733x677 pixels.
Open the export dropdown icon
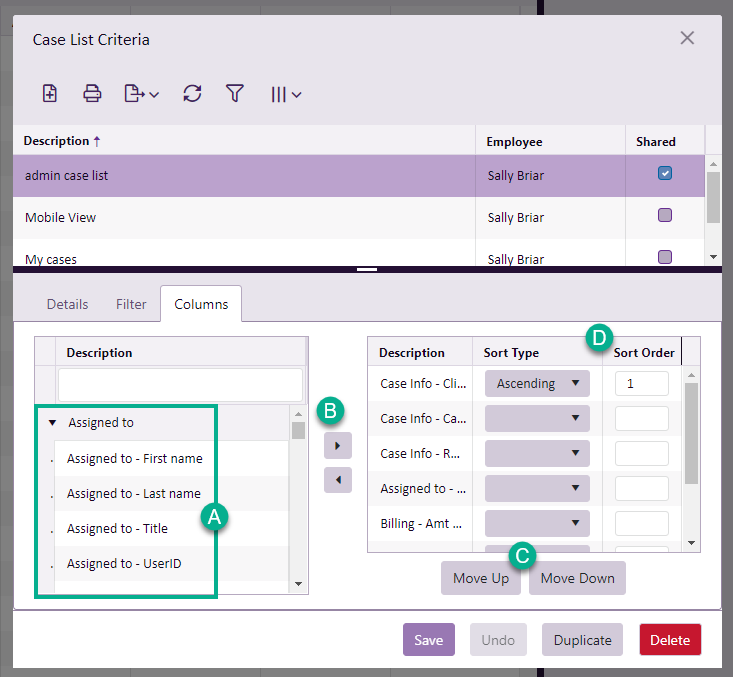(141, 93)
